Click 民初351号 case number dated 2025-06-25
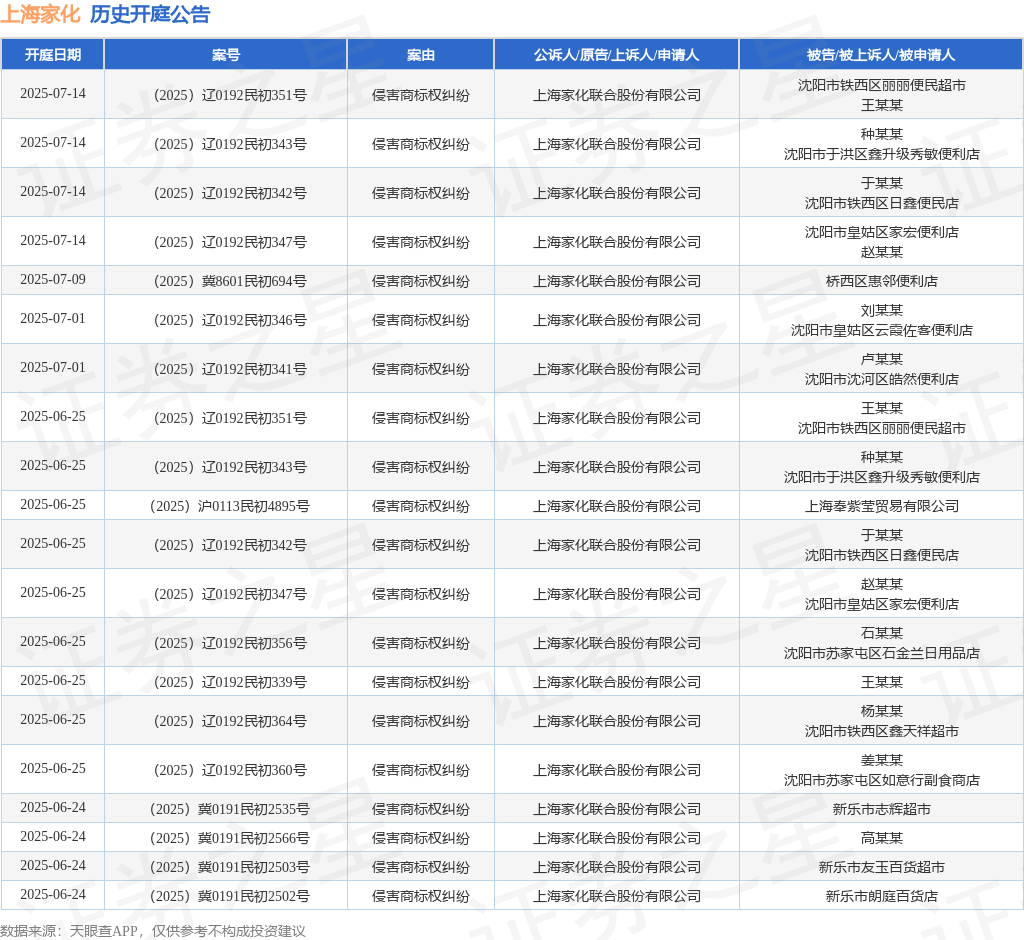Screen dimensions: 1024x940 pyautogui.click(x=229, y=418)
